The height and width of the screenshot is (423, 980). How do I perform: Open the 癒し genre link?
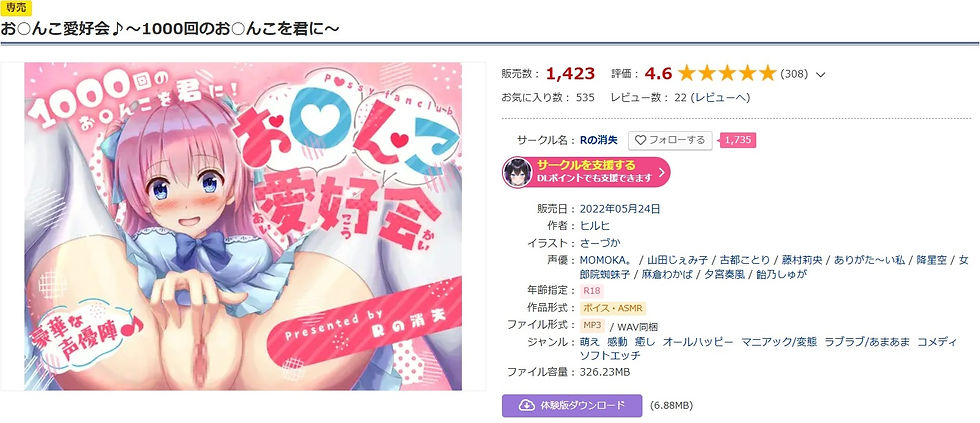(647, 342)
